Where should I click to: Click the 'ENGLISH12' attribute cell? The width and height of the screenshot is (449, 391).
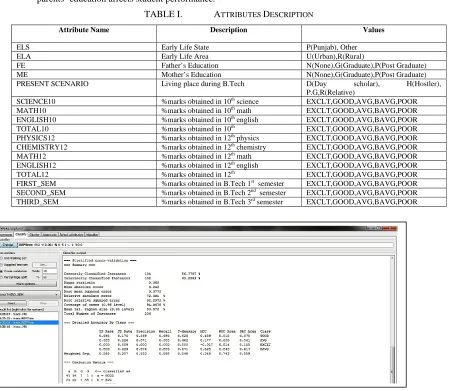point(84,165)
